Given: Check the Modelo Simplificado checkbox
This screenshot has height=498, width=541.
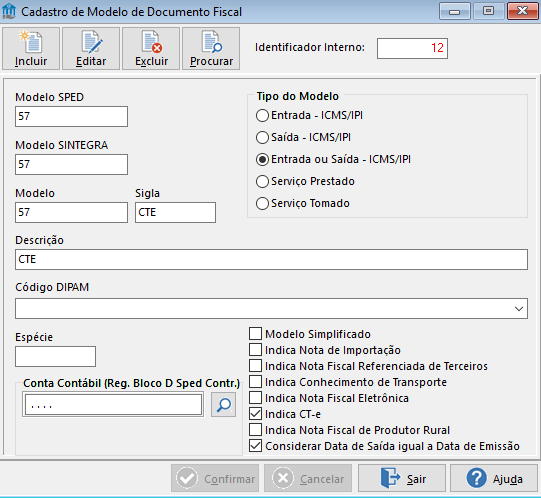Looking at the screenshot, I should pos(255,334).
